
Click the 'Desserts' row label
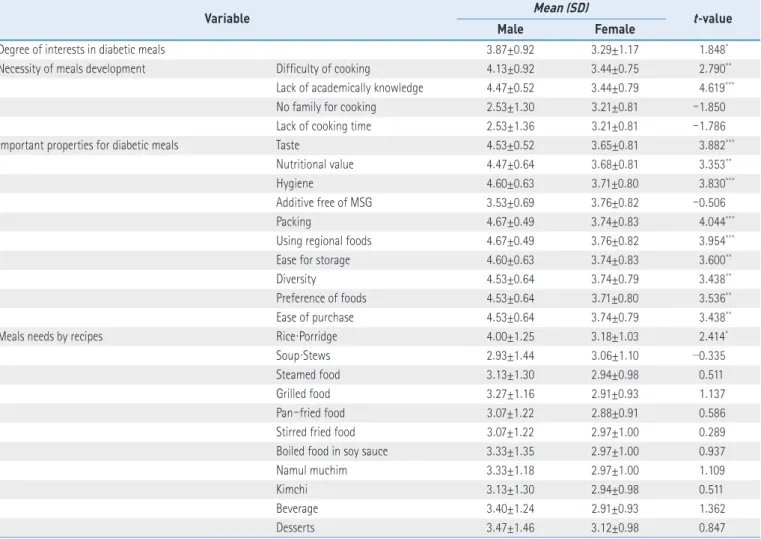(295, 527)
